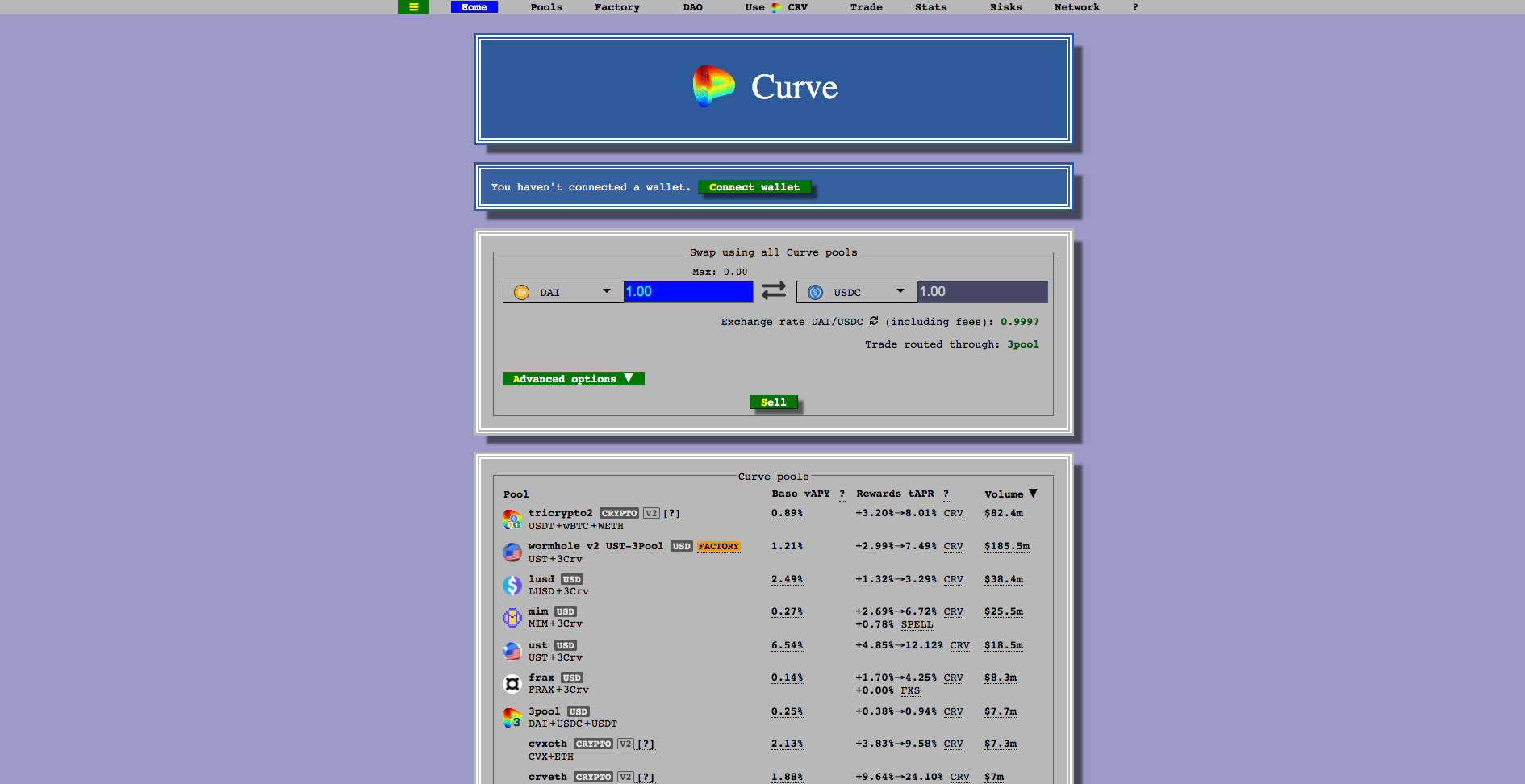
Task: Click the Base vAPY column header
Action: [x=800, y=494]
